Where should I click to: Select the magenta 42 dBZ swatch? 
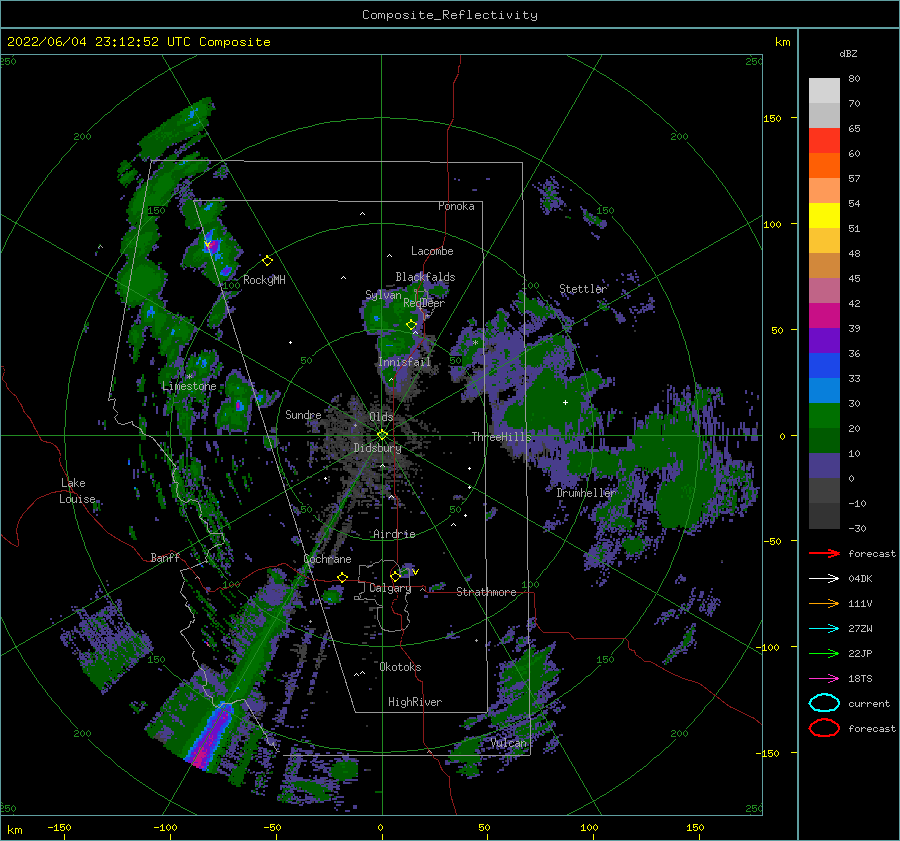[824, 315]
